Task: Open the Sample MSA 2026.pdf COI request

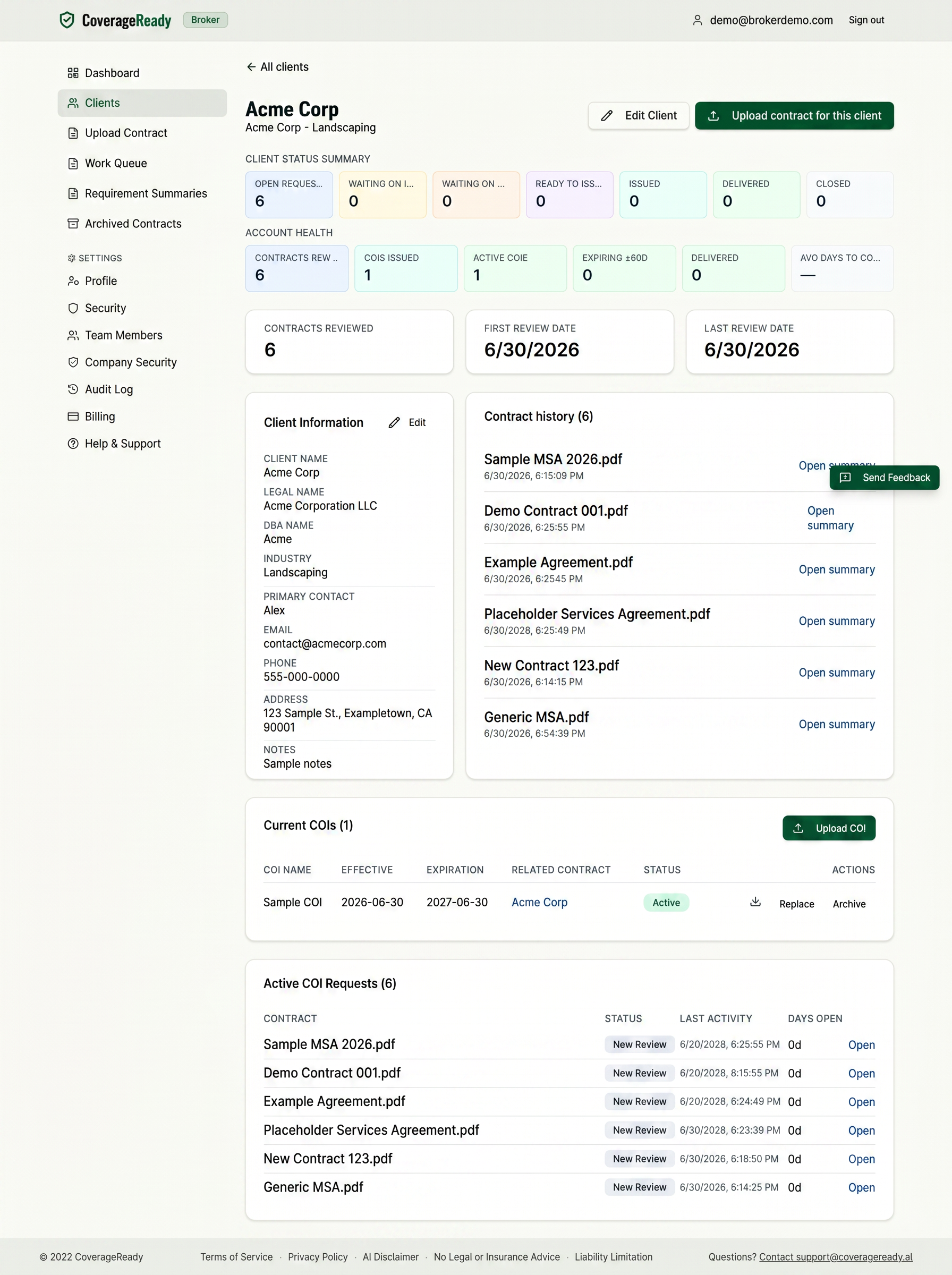Action: [861, 1045]
